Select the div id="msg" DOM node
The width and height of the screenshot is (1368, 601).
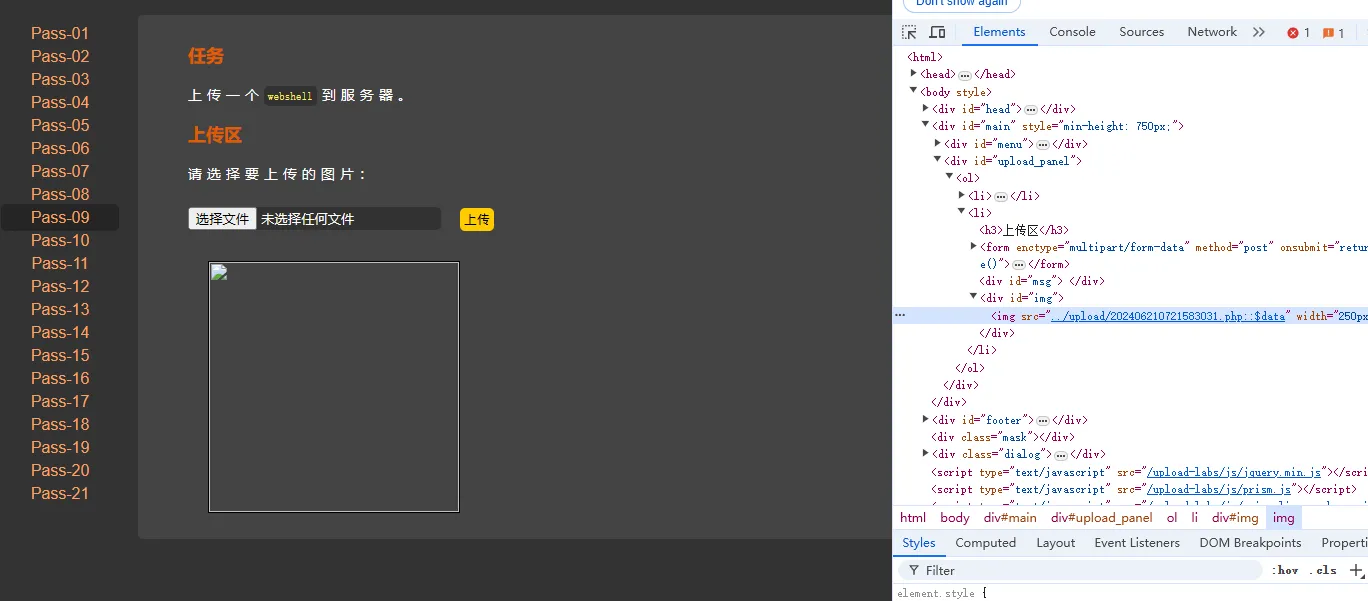pos(1042,281)
